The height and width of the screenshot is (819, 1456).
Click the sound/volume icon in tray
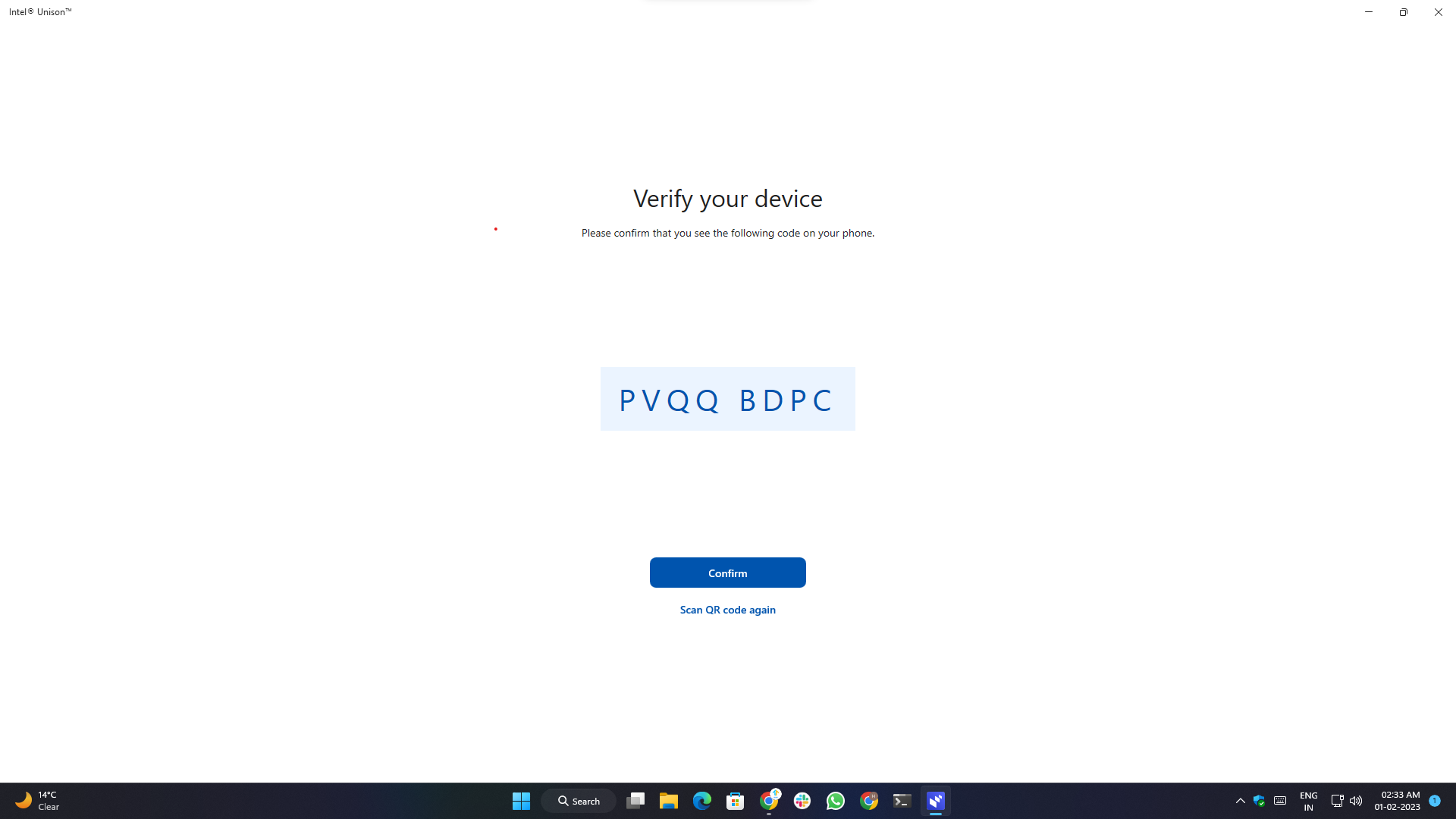click(x=1356, y=800)
